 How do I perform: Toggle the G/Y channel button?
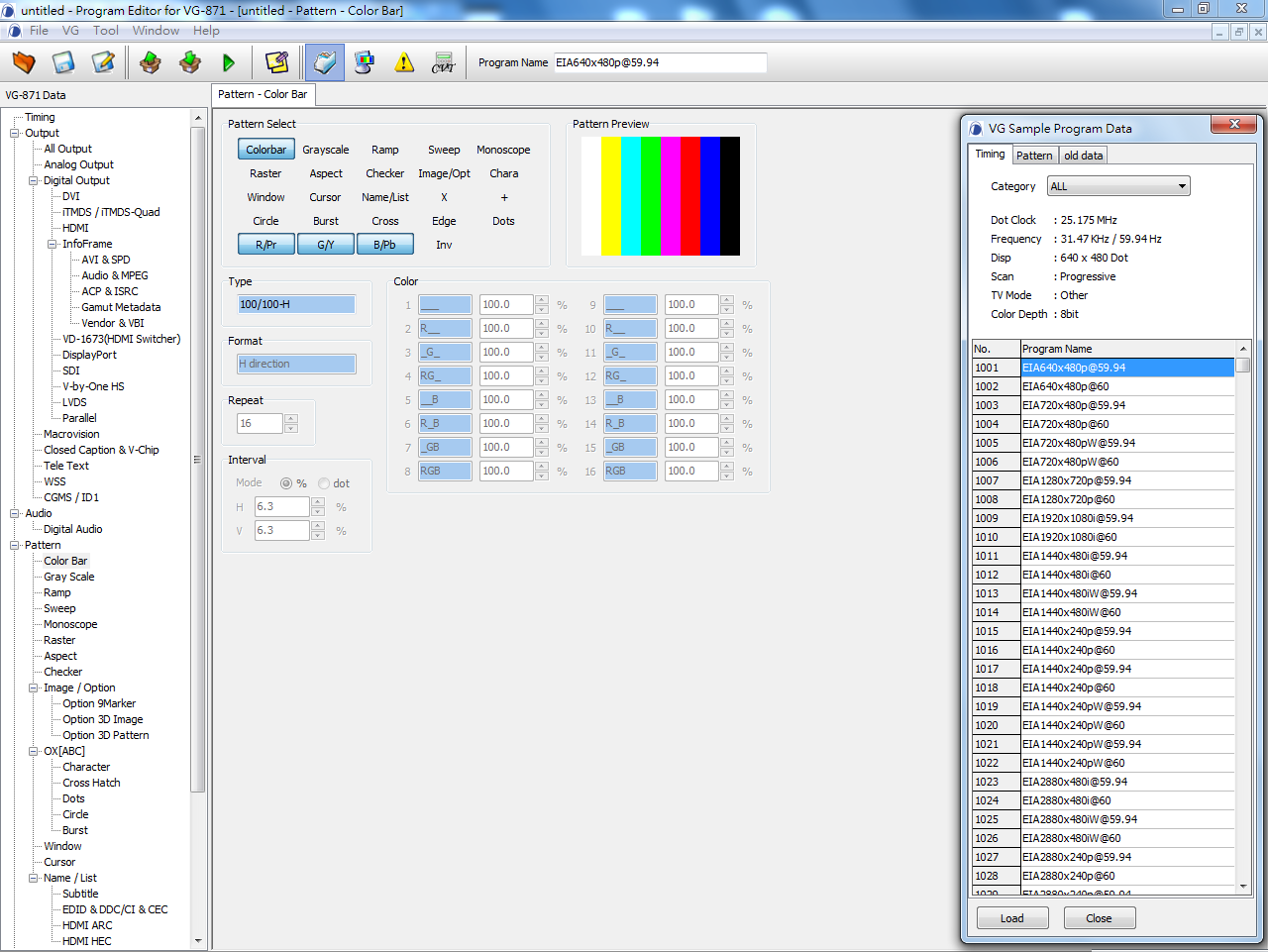coord(326,245)
